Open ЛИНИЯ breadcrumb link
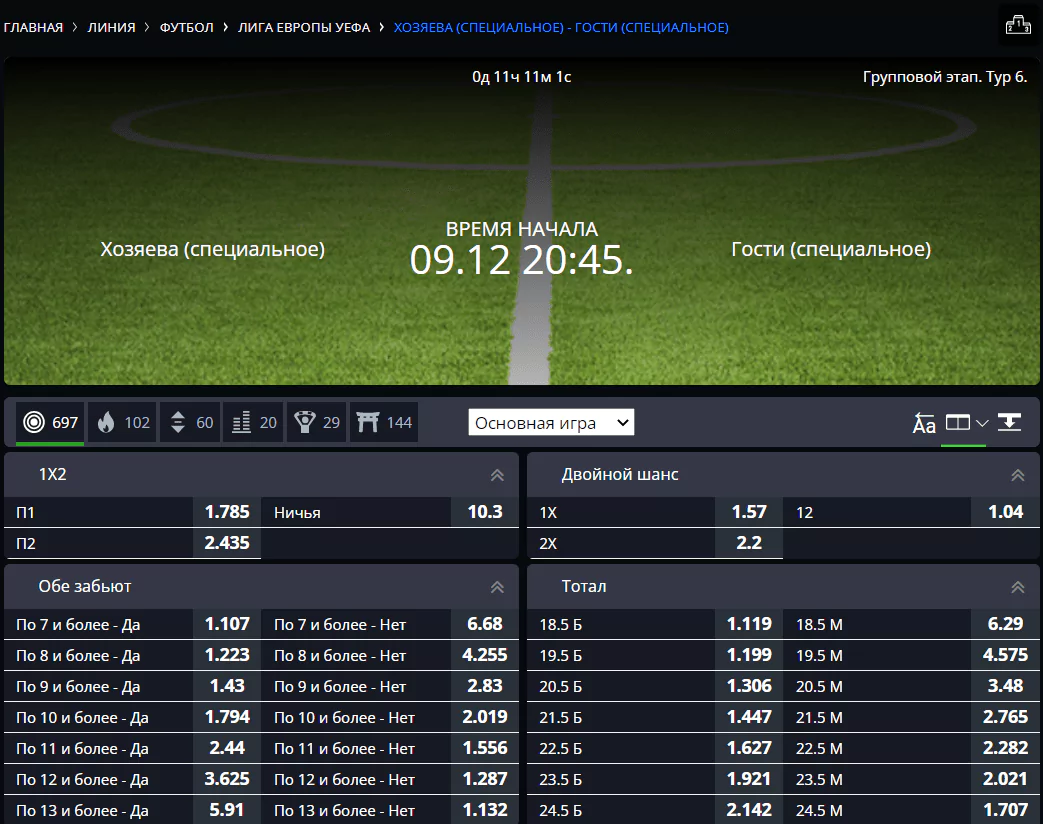 (111, 27)
